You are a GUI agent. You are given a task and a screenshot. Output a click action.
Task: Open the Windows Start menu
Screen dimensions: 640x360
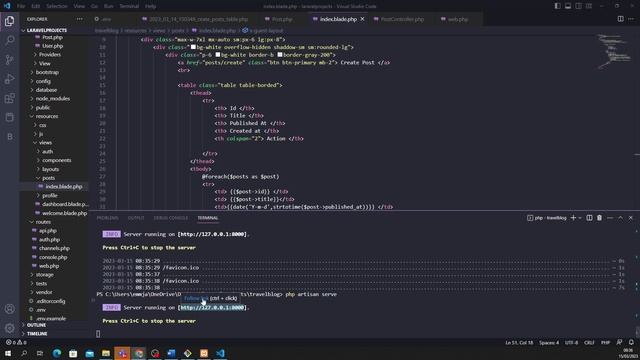[8, 353]
